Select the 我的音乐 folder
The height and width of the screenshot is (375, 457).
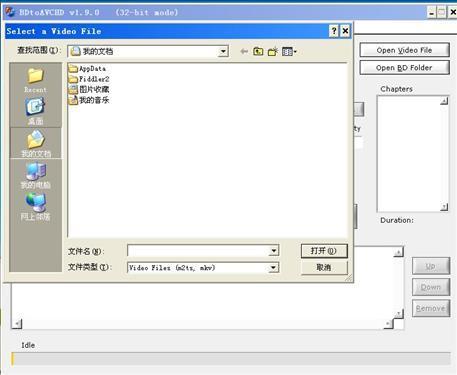point(89,100)
